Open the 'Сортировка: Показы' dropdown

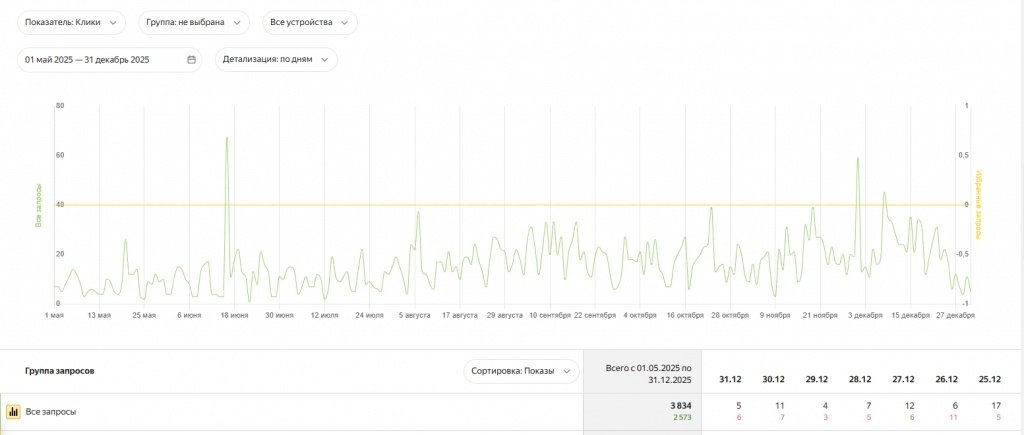pos(521,371)
